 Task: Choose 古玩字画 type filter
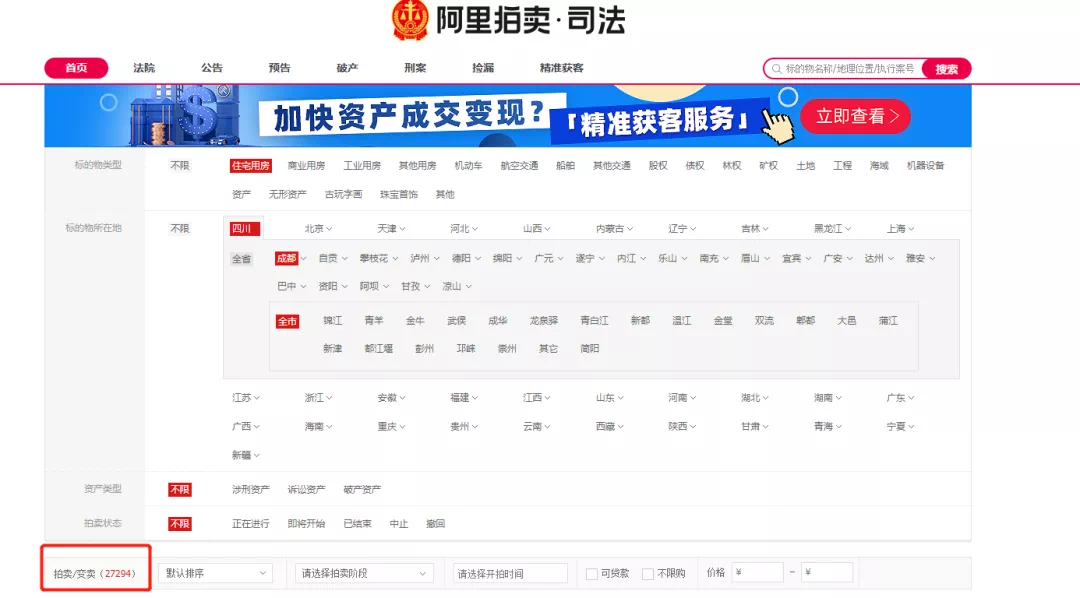click(x=344, y=195)
